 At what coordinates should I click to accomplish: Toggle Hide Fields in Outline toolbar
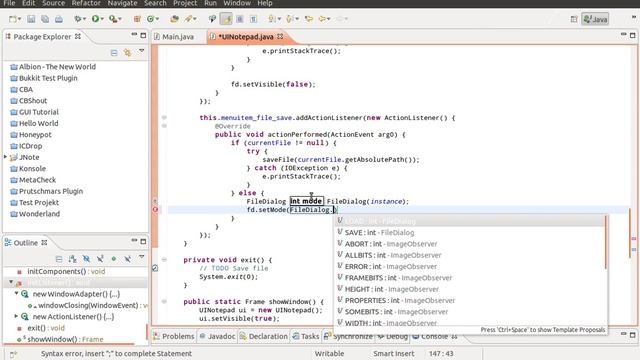point(86,259)
